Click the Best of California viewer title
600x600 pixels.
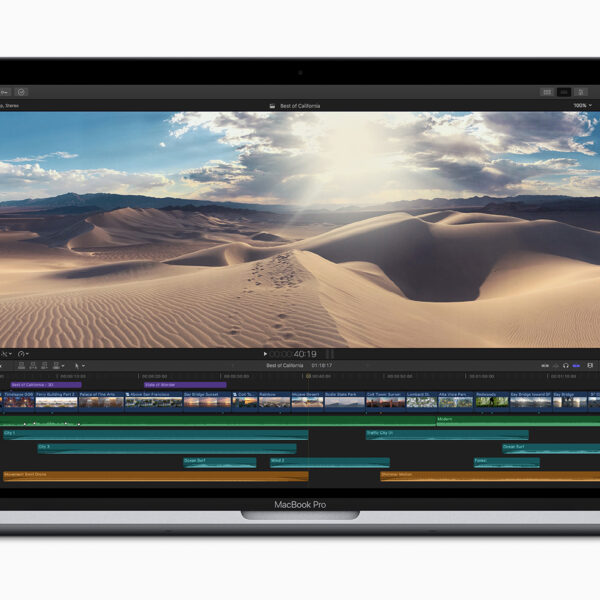(x=300, y=106)
